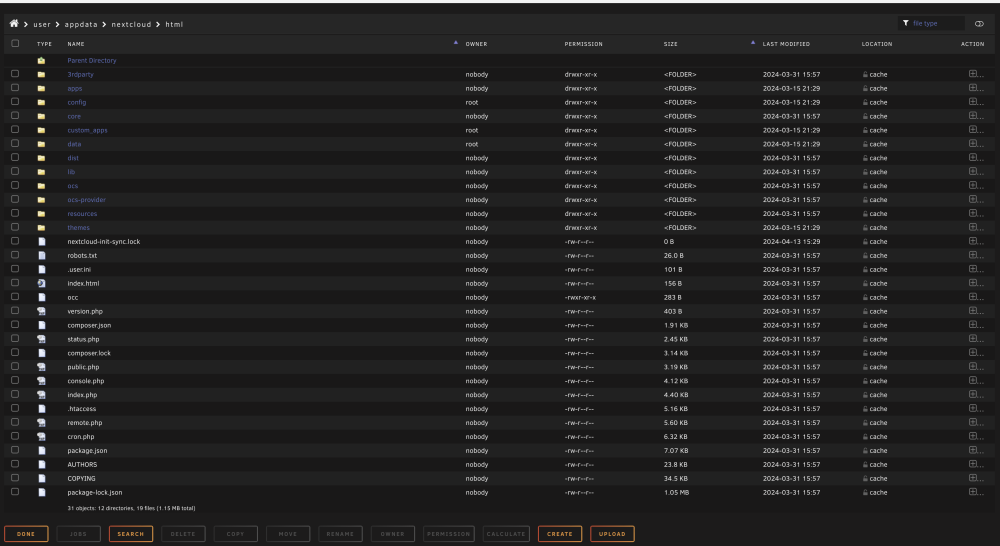The image size is (1000, 546).
Task: Open the Parent Directory link
Action: 92,61
